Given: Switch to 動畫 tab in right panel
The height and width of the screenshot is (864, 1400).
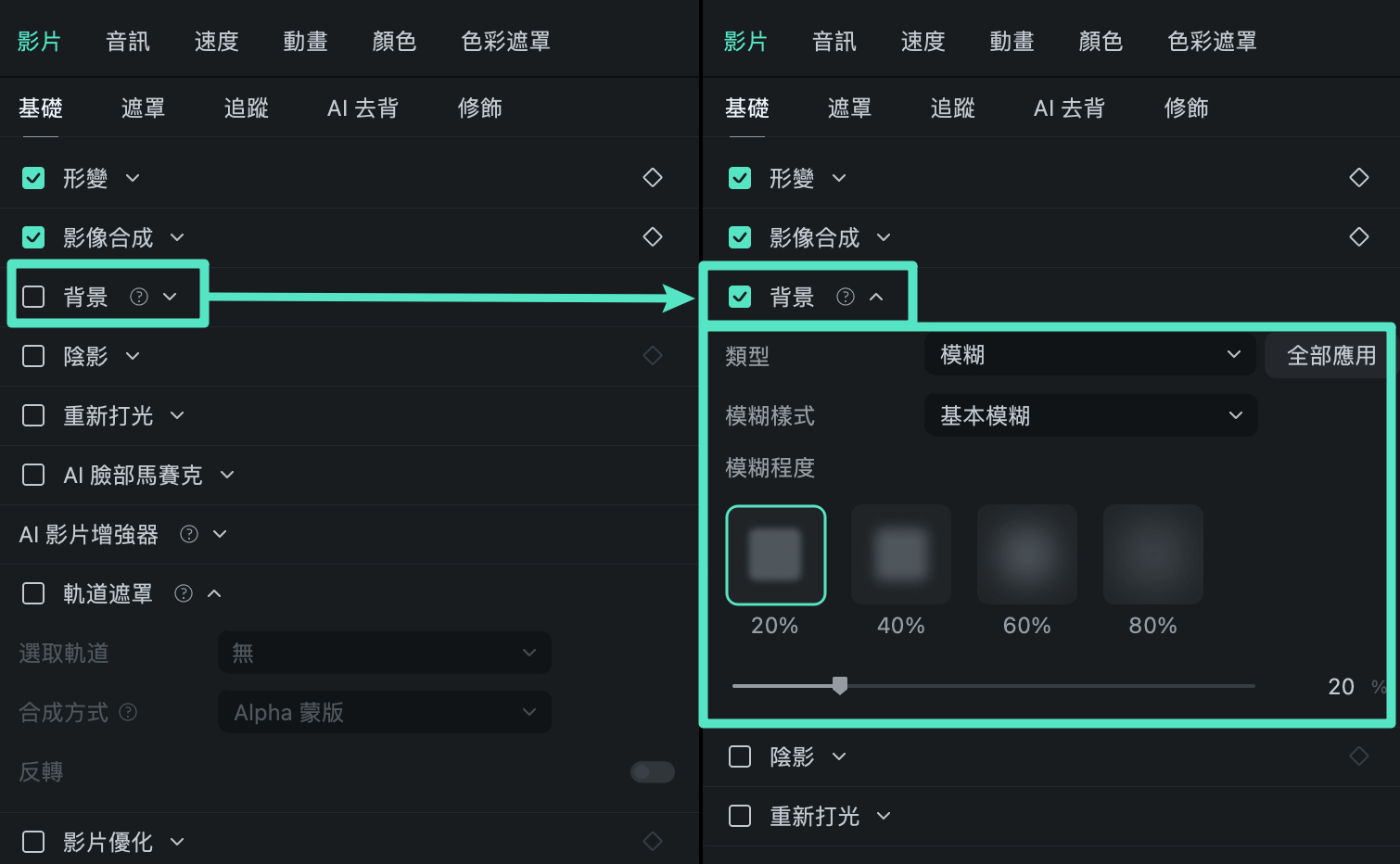Looking at the screenshot, I should [1012, 41].
